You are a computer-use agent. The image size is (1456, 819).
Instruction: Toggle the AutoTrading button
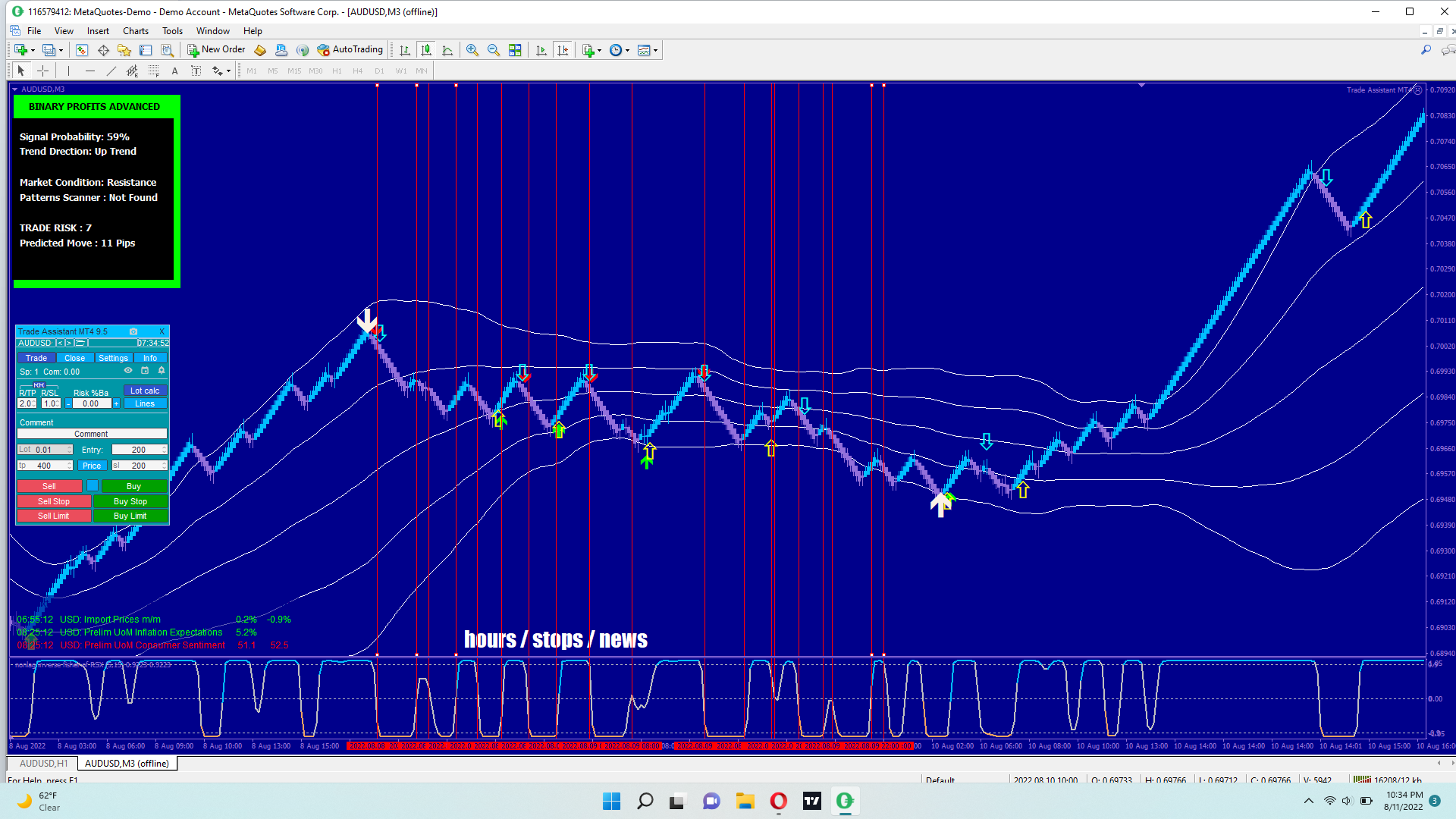pos(350,50)
